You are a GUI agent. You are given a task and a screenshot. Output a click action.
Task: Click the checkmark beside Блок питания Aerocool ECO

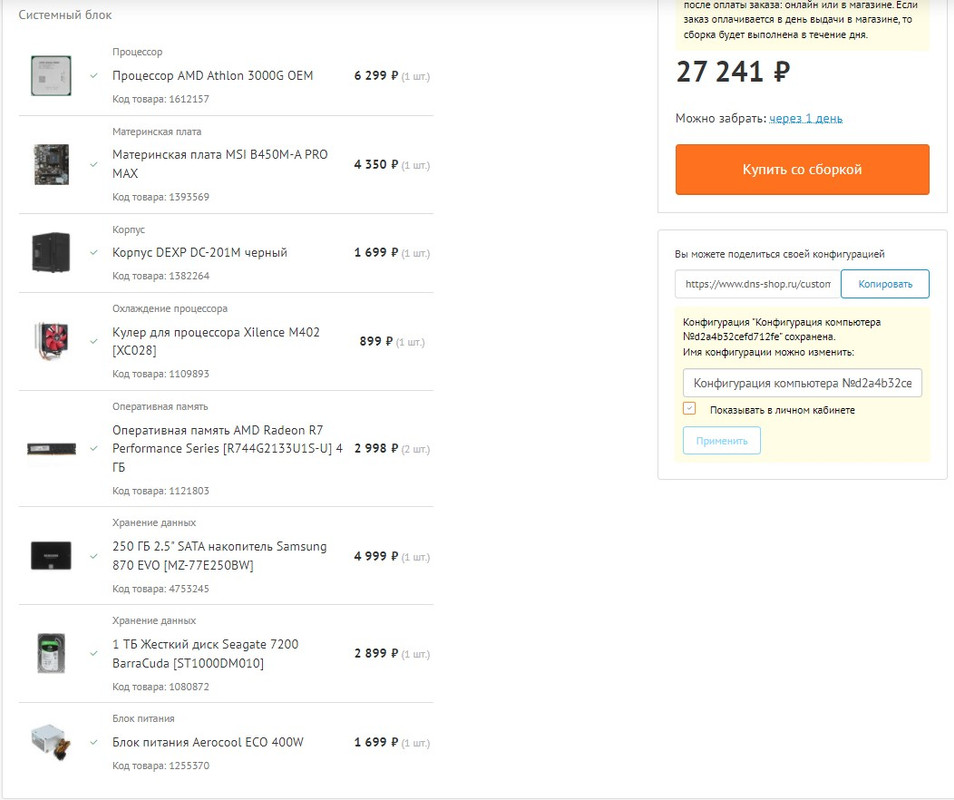(94, 742)
